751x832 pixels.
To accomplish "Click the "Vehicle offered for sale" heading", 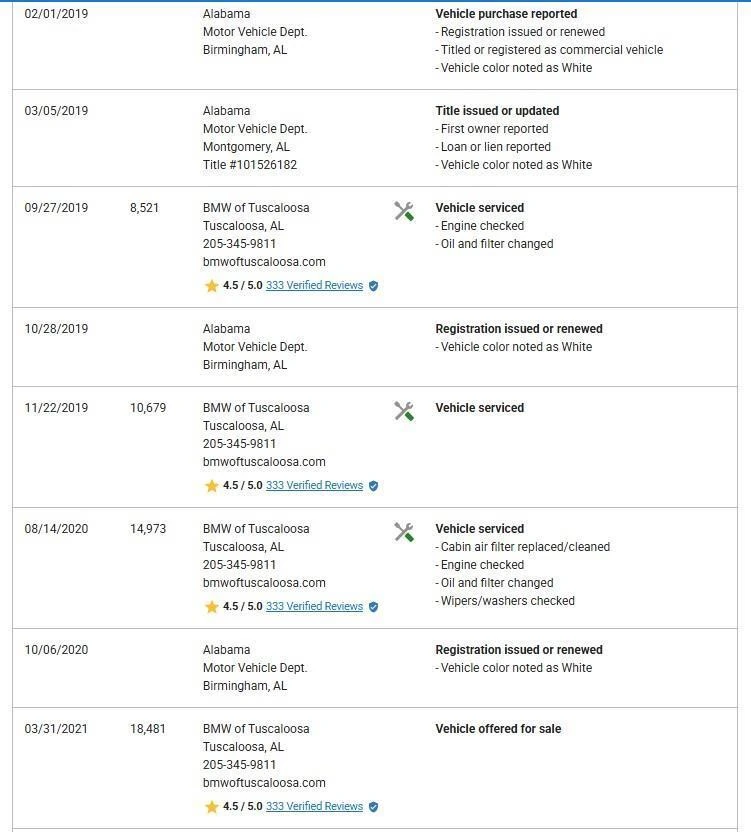I will tap(498, 729).
